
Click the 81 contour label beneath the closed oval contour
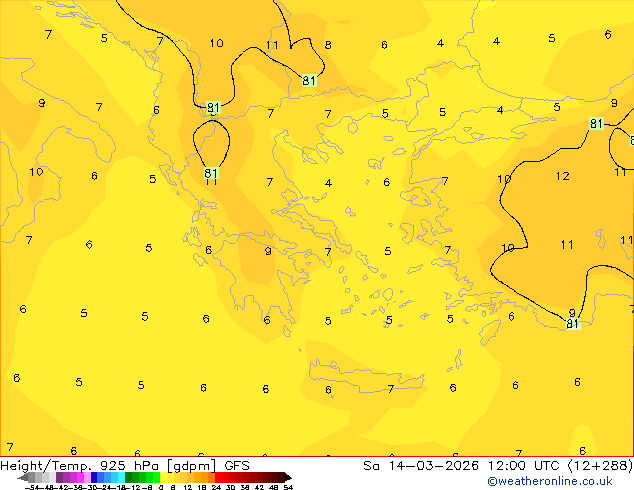tap(211, 173)
